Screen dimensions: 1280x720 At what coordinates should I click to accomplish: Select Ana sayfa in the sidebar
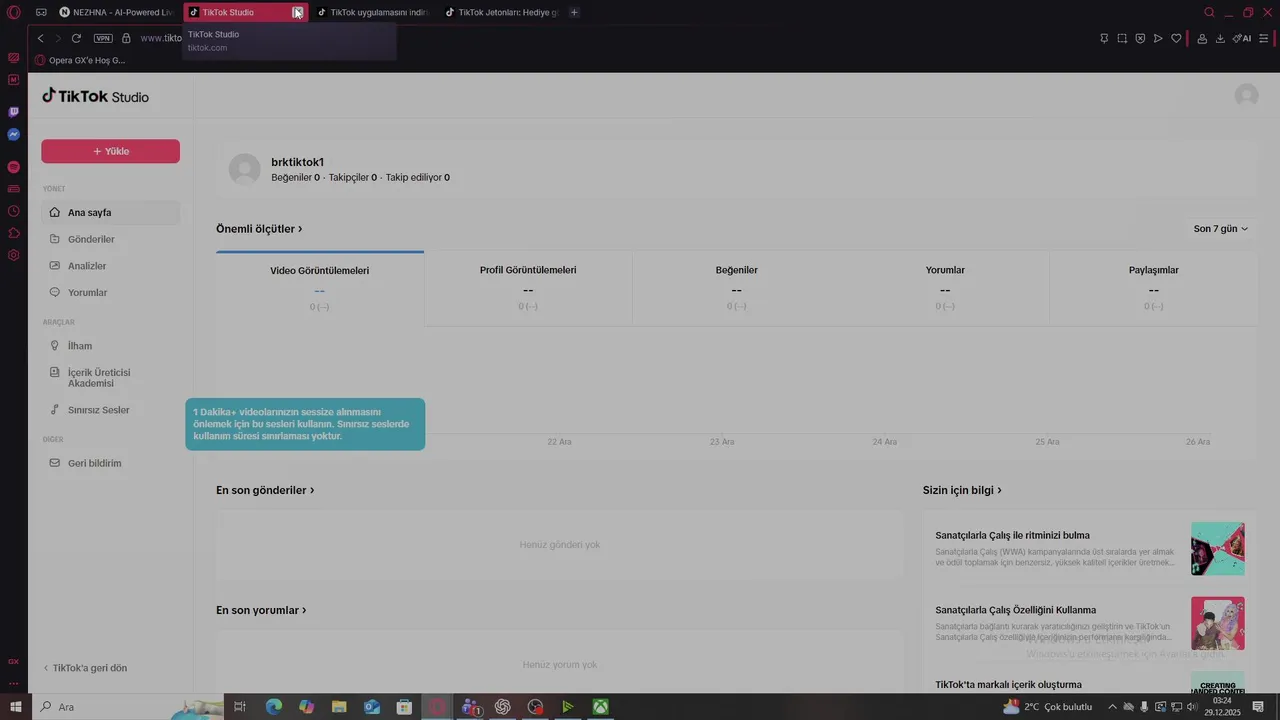click(110, 212)
